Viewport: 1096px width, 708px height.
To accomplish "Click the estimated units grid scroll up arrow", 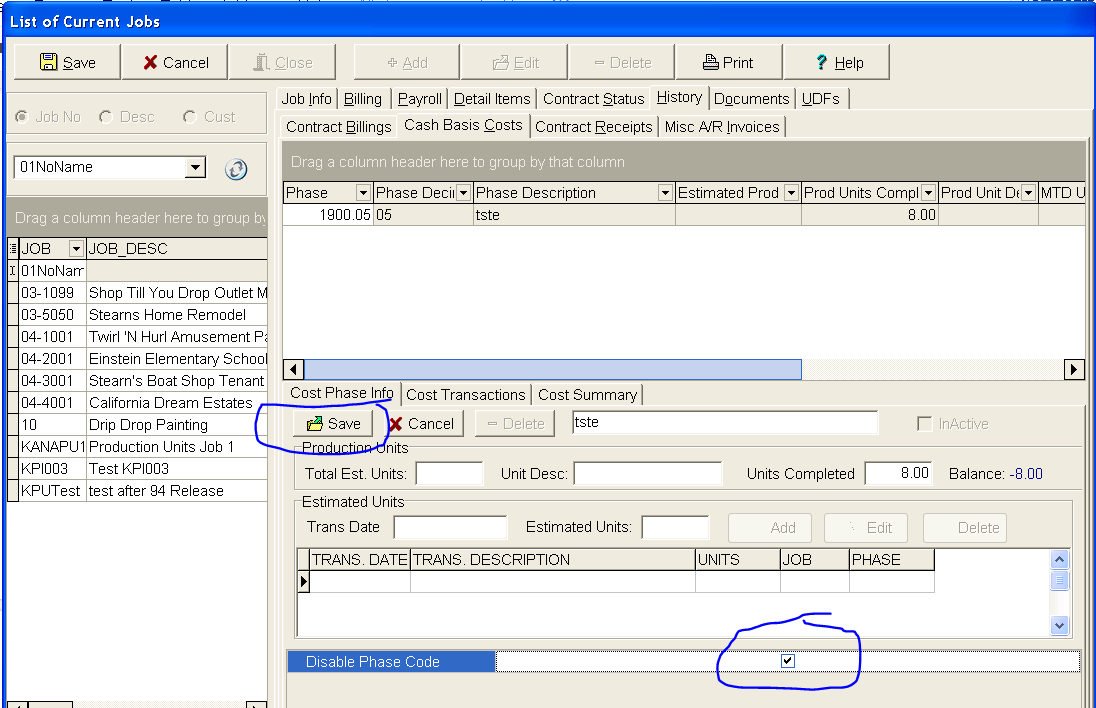I will coord(1060,559).
